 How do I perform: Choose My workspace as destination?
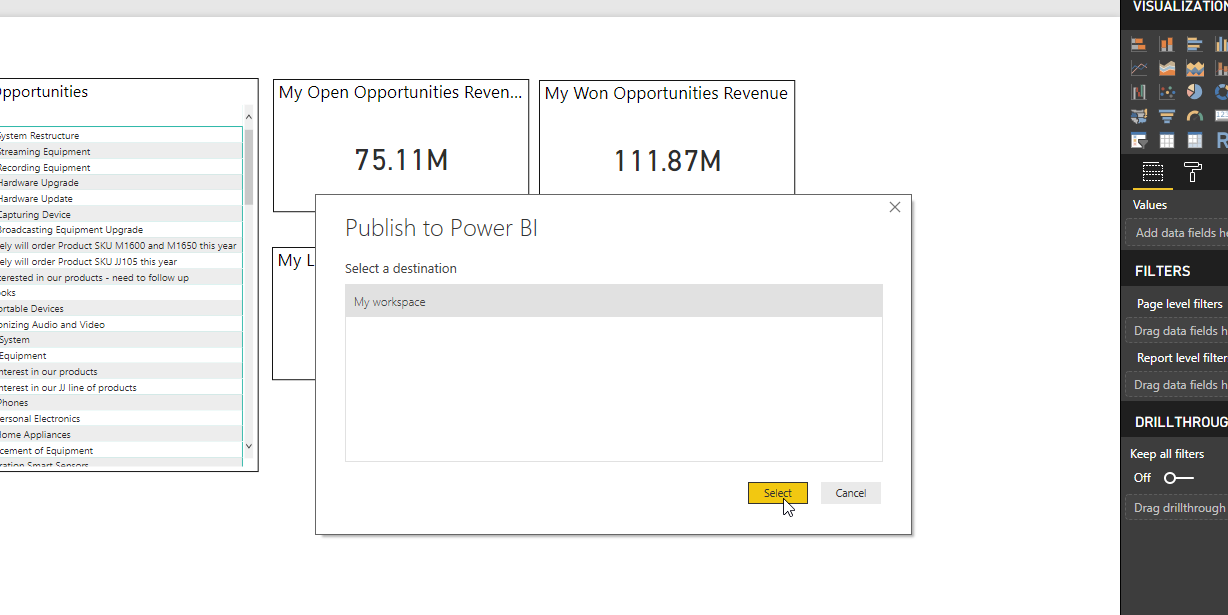(614, 301)
